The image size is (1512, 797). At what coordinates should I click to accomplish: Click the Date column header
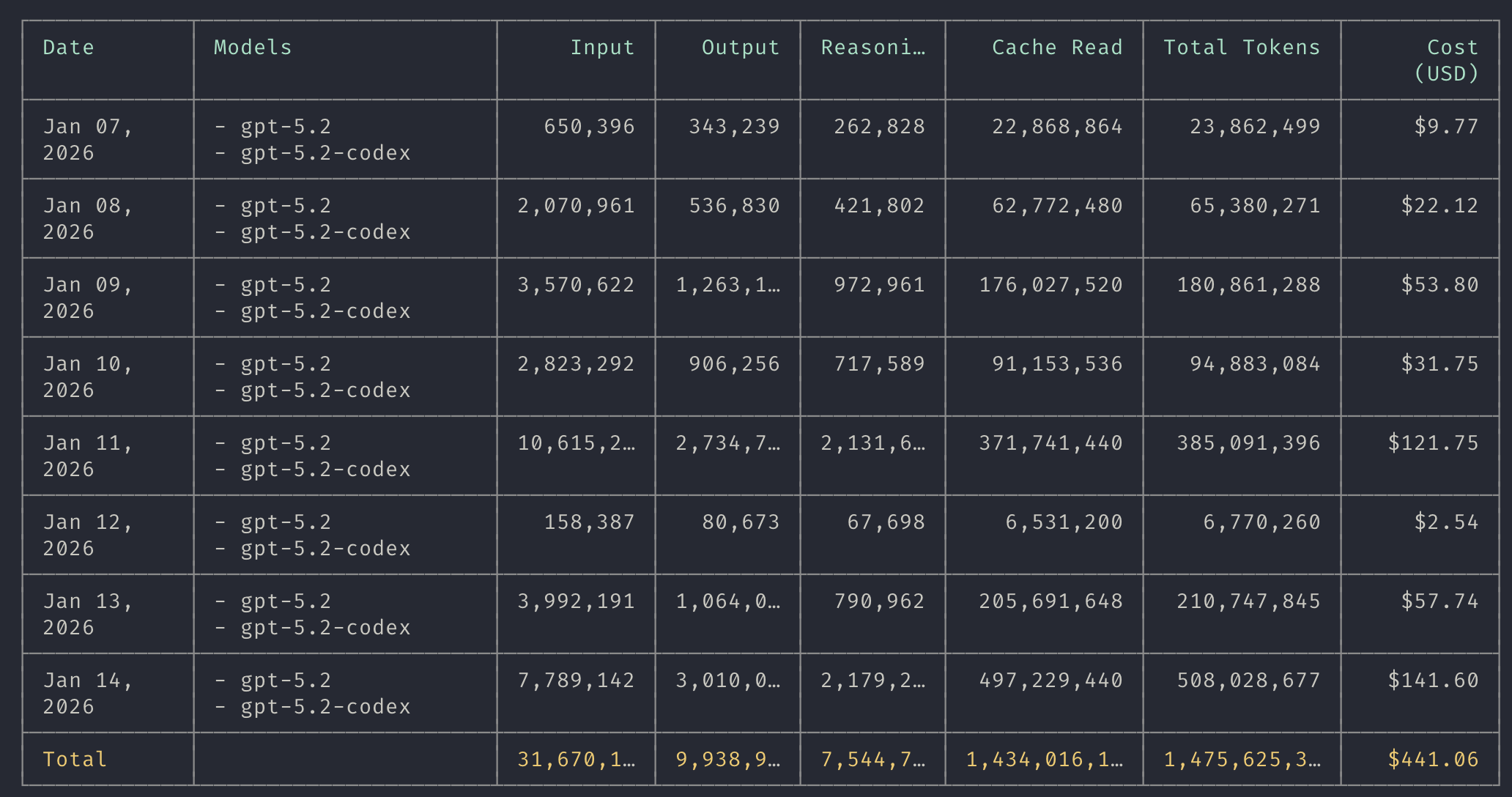(68, 48)
